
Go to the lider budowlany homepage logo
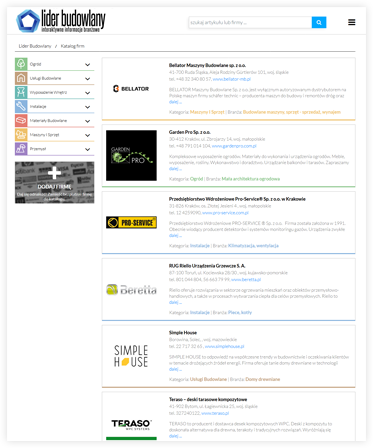pyautogui.click(x=61, y=21)
